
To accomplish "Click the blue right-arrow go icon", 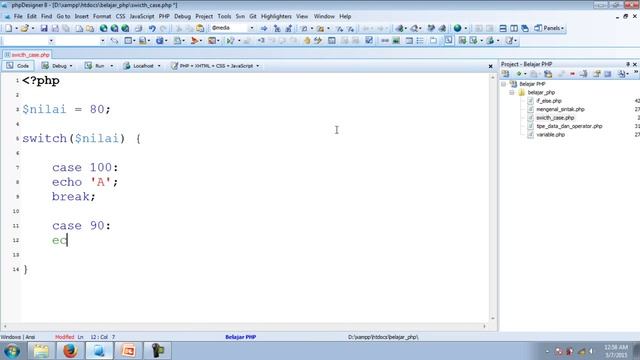I will click(x=264, y=28).
